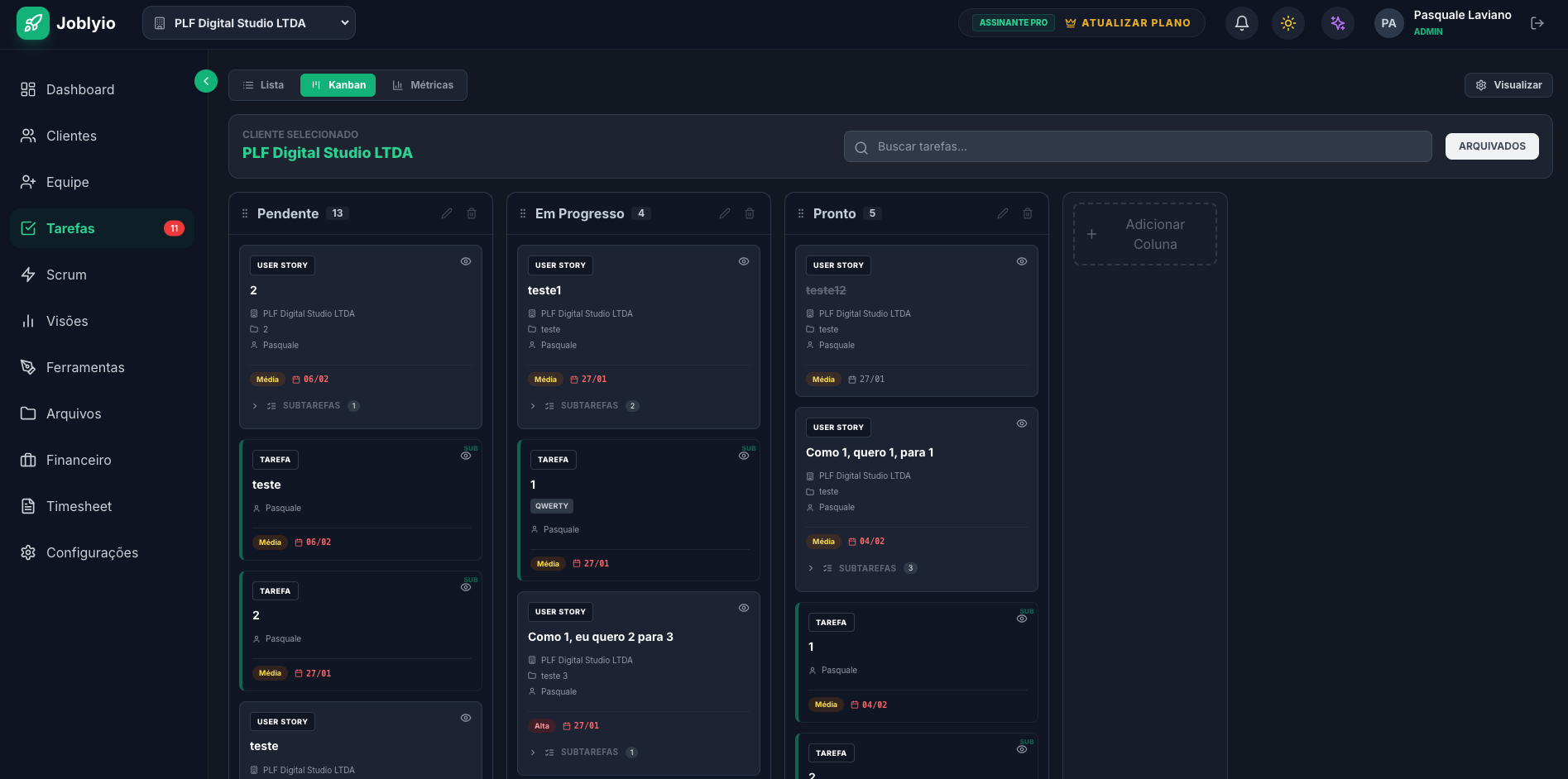This screenshot has width=1568, height=779.
Task: Toggle light theme with sun icon
Action: coord(1287,23)
